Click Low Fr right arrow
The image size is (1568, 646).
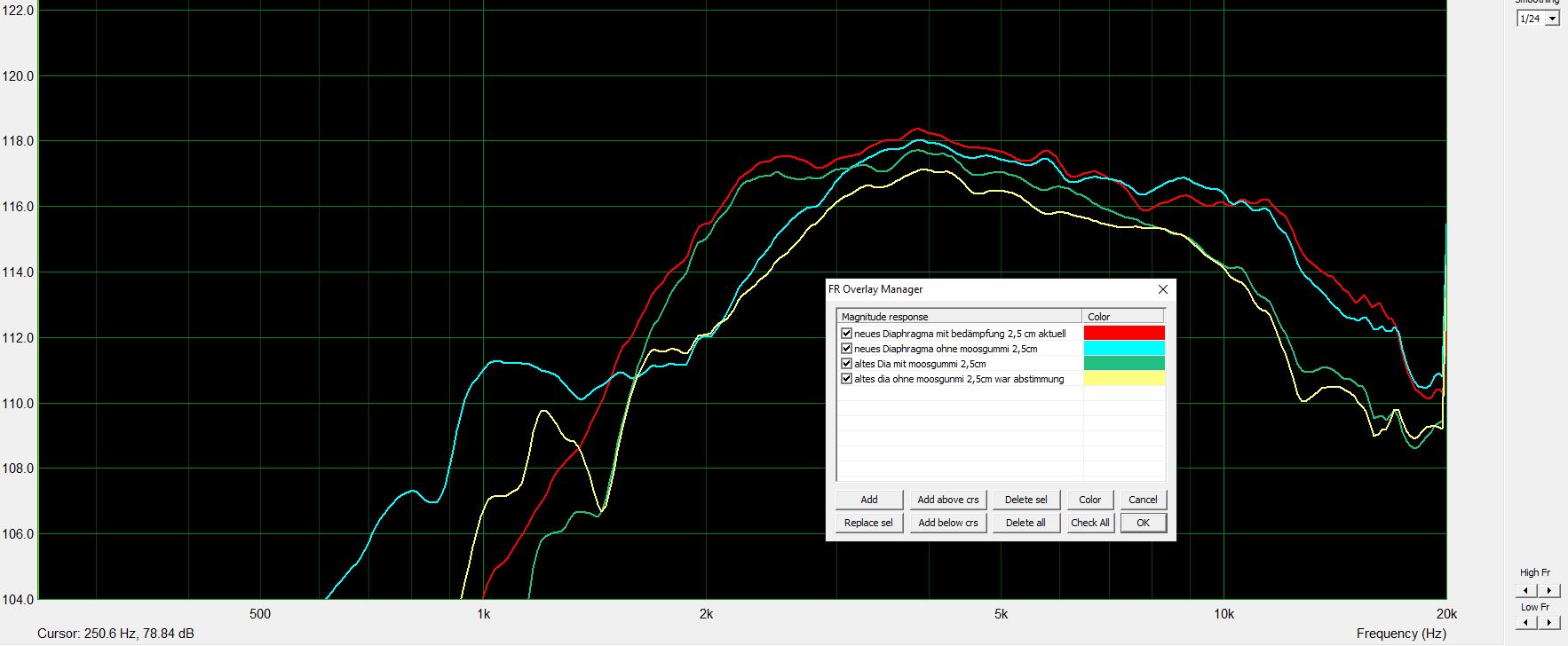(x=1548, y=625)
